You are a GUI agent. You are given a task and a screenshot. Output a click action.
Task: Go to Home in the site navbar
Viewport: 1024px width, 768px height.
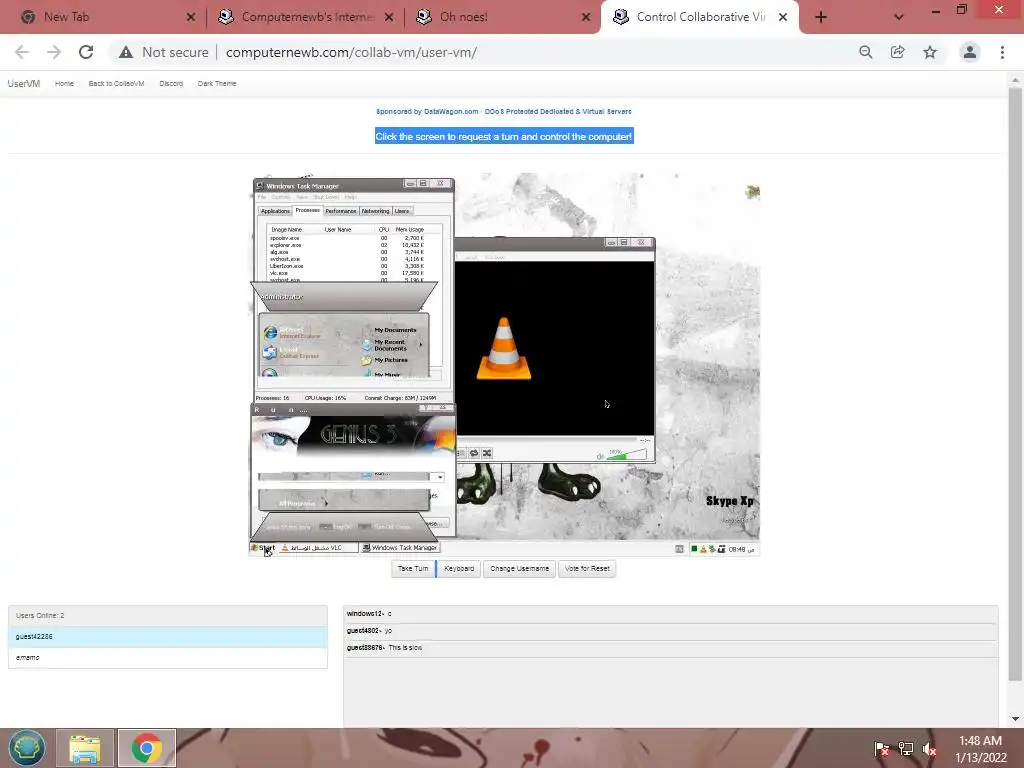click(x=64, y=84)
